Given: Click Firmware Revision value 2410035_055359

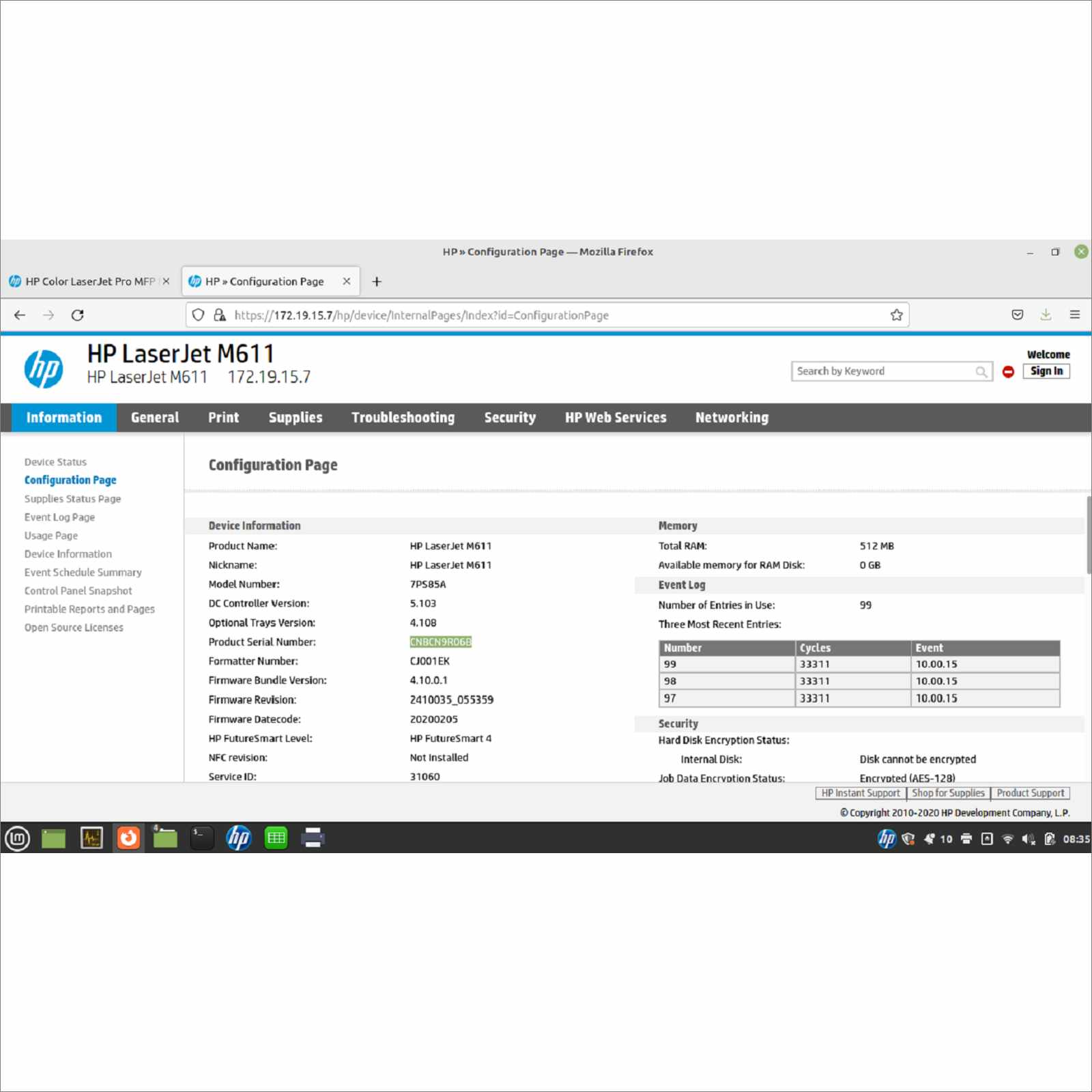Looking at the screenshot, I should (x=451, y=700).
